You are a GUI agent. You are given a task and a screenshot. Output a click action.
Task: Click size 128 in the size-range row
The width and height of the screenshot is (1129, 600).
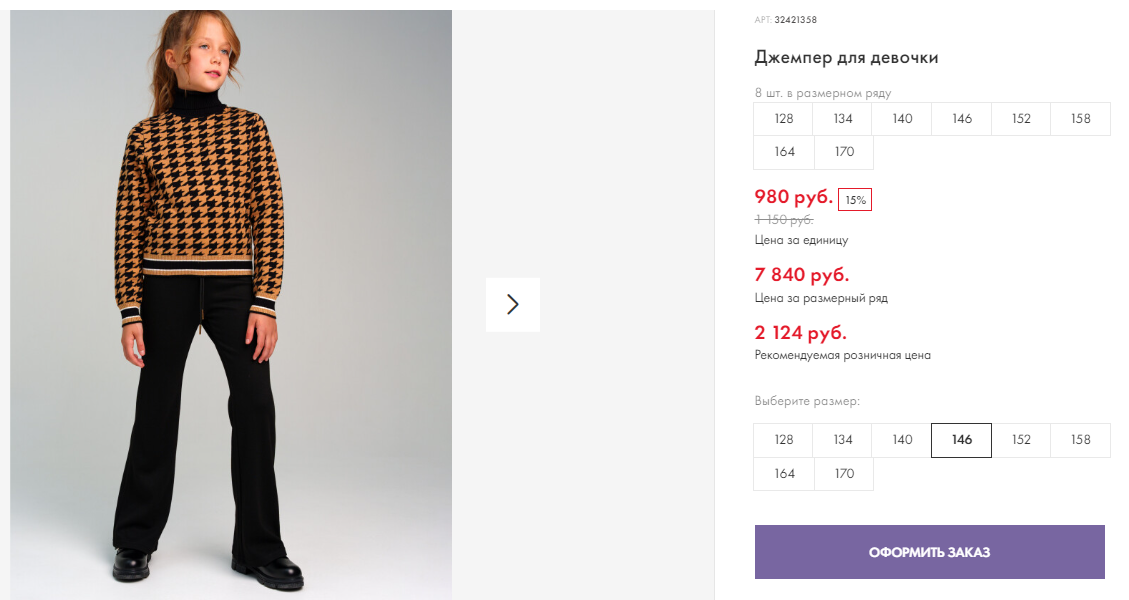point(783,119)
